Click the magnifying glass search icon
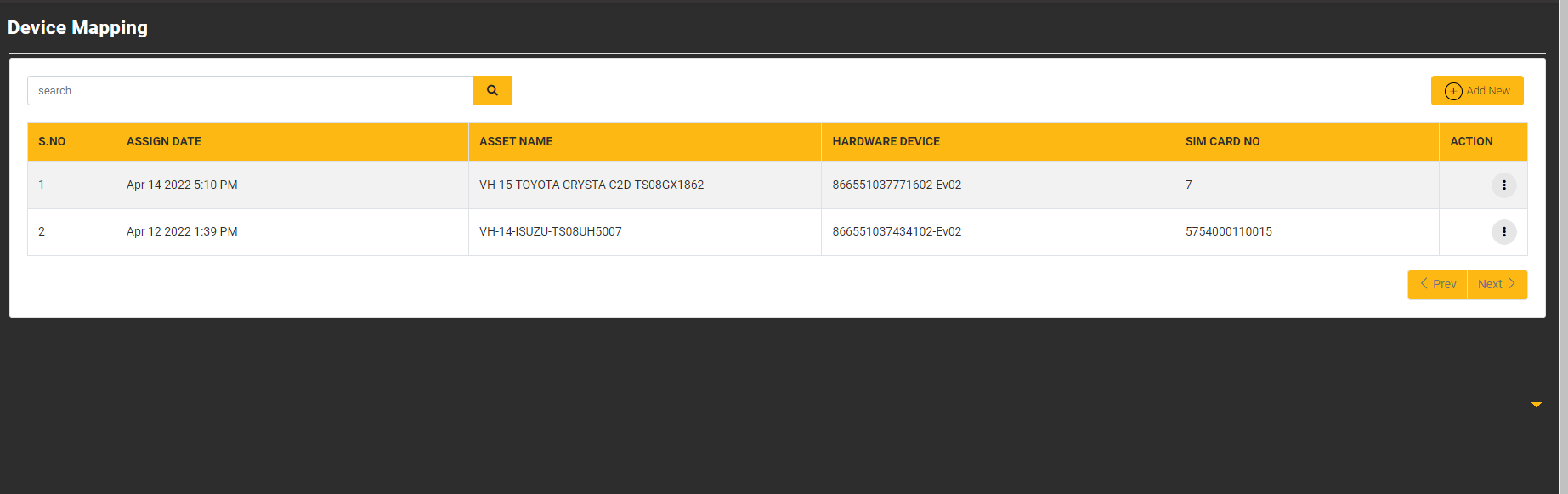Viewport: 1568px width, 494px height. click(492, 91)
